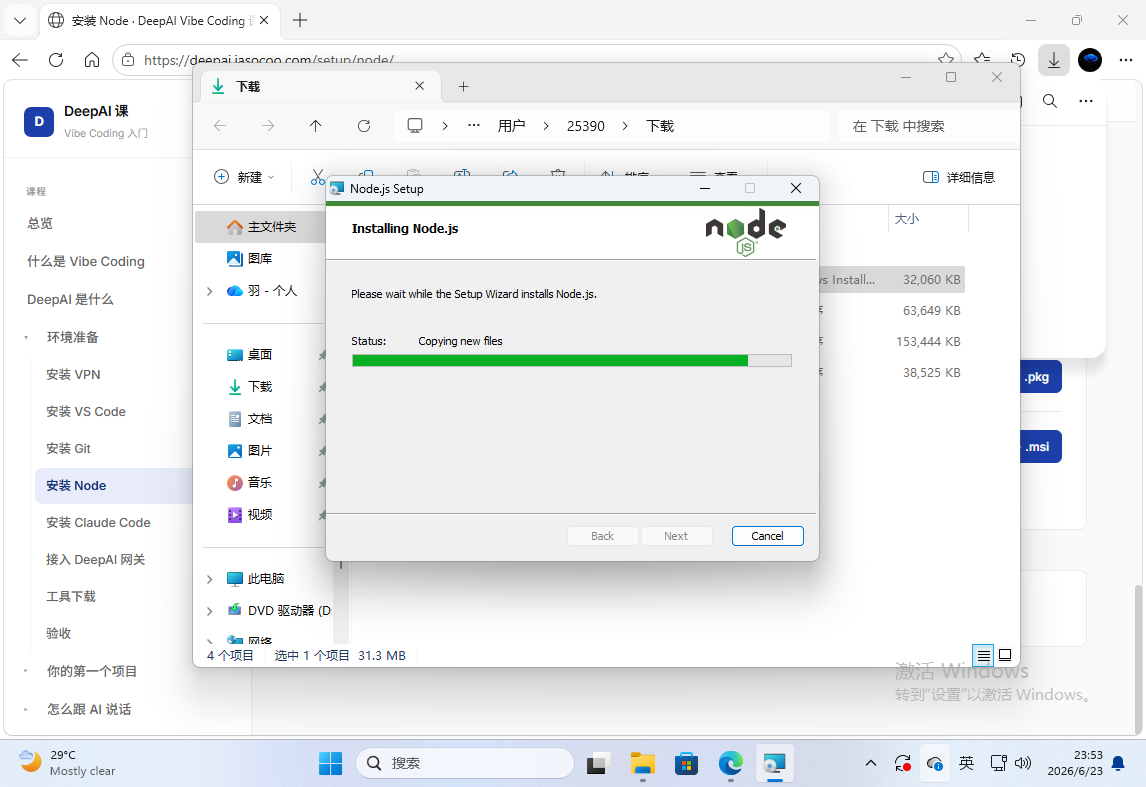The image size is (1146, 787).
Task: Open the tab list chevron in browser
Action: [x=20, y=20]
